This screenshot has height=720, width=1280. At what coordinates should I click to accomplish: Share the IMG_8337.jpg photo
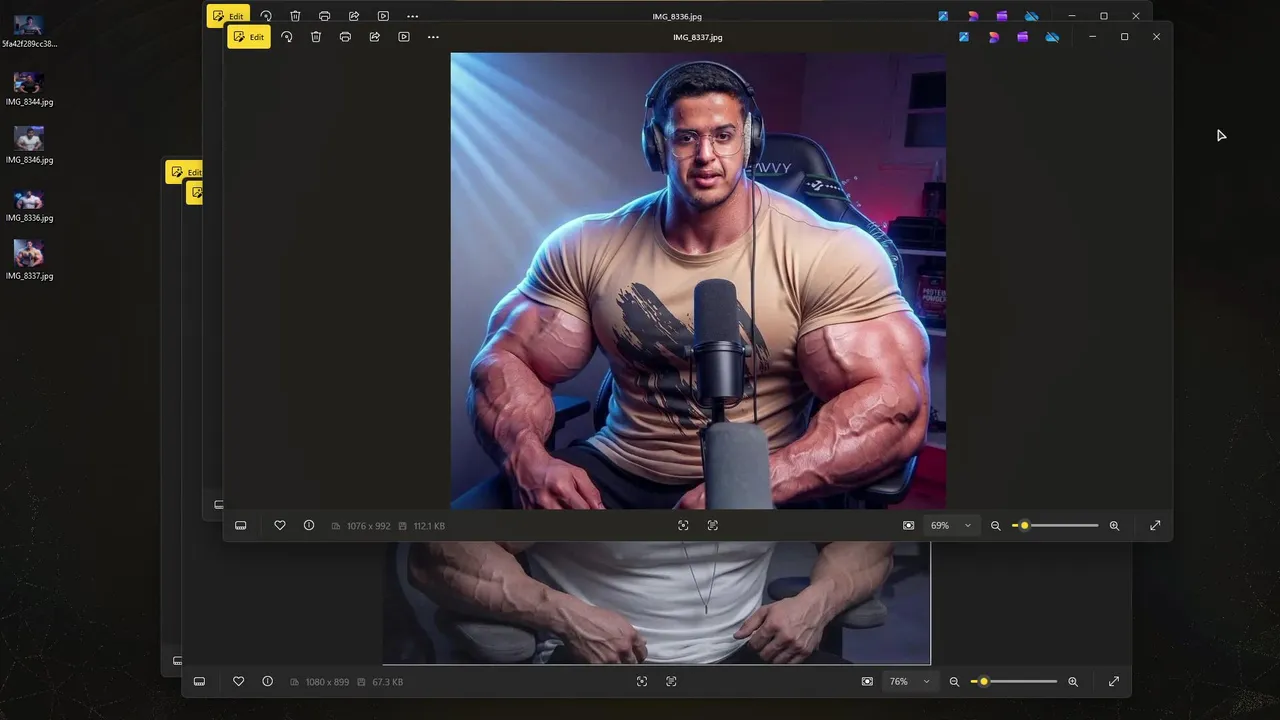pos(375,37)
